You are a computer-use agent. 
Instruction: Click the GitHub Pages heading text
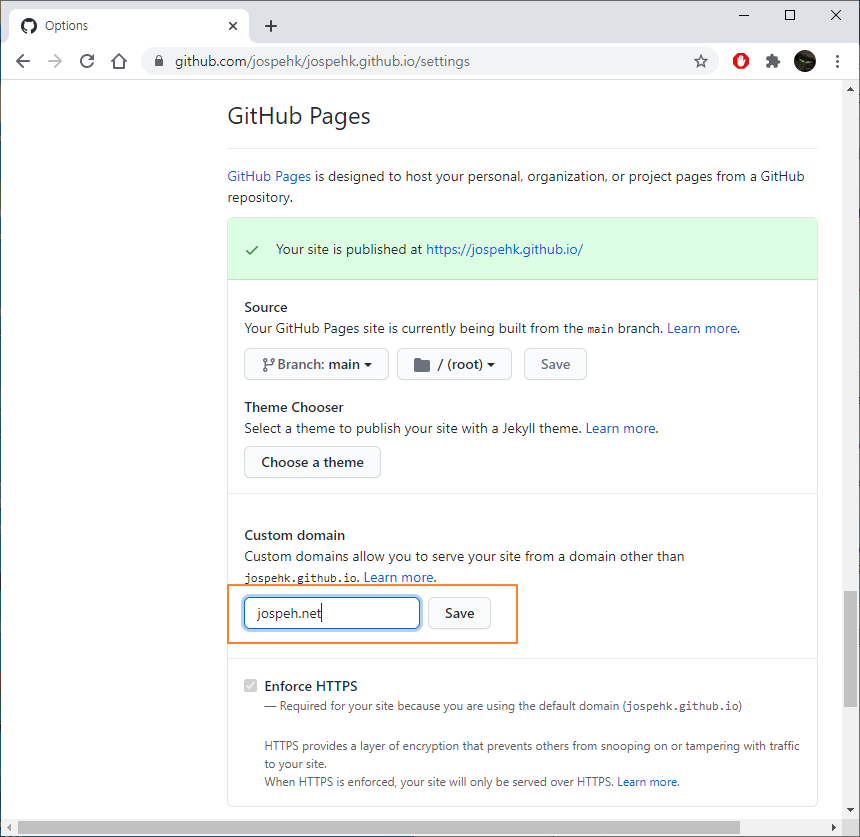tap(298, 116)
